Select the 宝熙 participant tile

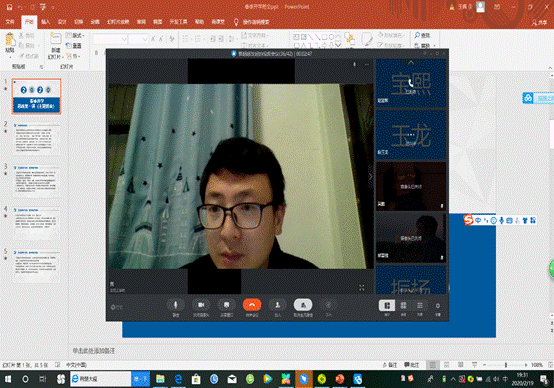(x=411, y=83)
